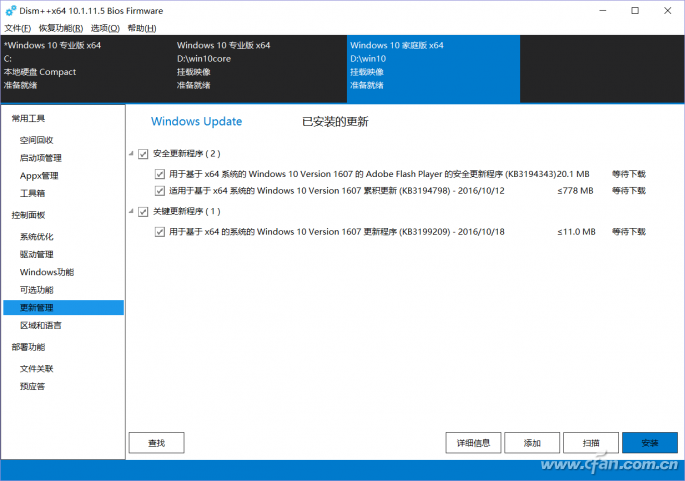Toggle the KB3194343 Adobe Flash Player update checkbox
The width and height of the screenshot is (685, 481).
click(159, 174)
